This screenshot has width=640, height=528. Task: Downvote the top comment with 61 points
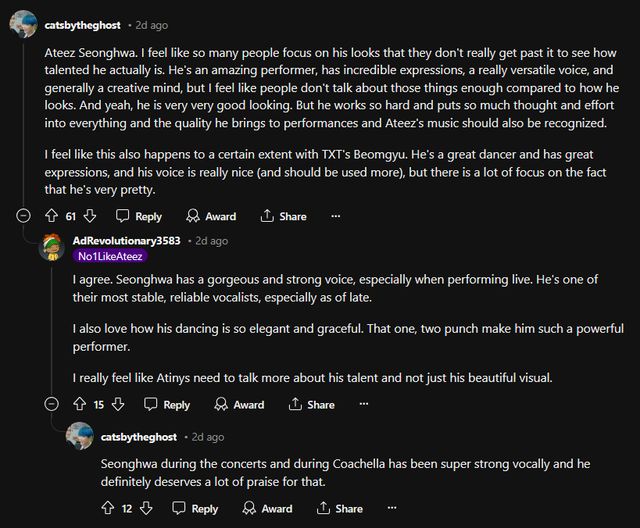click(90, 216)
